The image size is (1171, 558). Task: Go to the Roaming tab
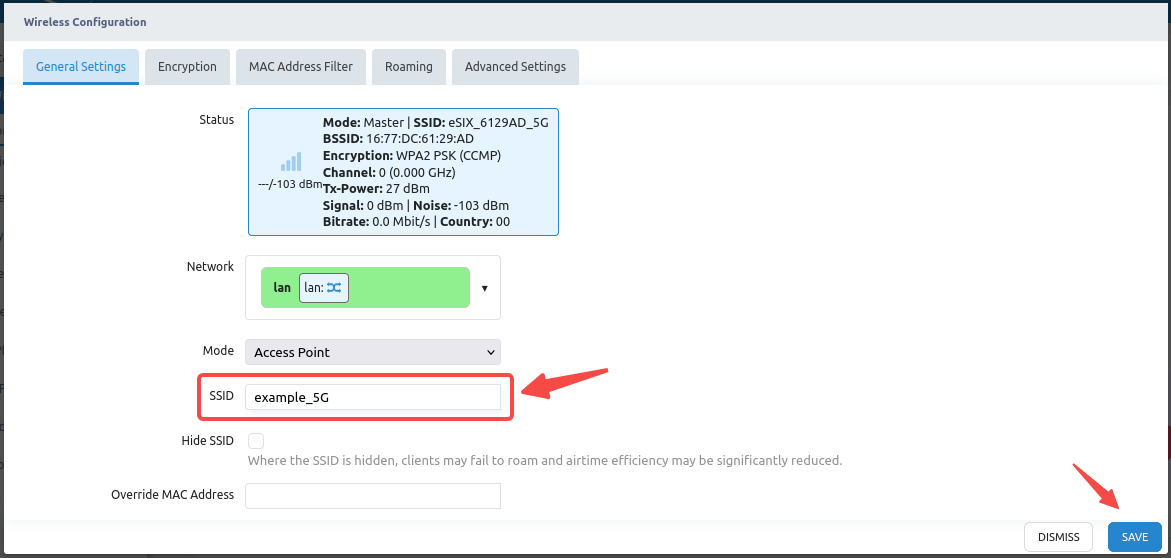[408, 67]
